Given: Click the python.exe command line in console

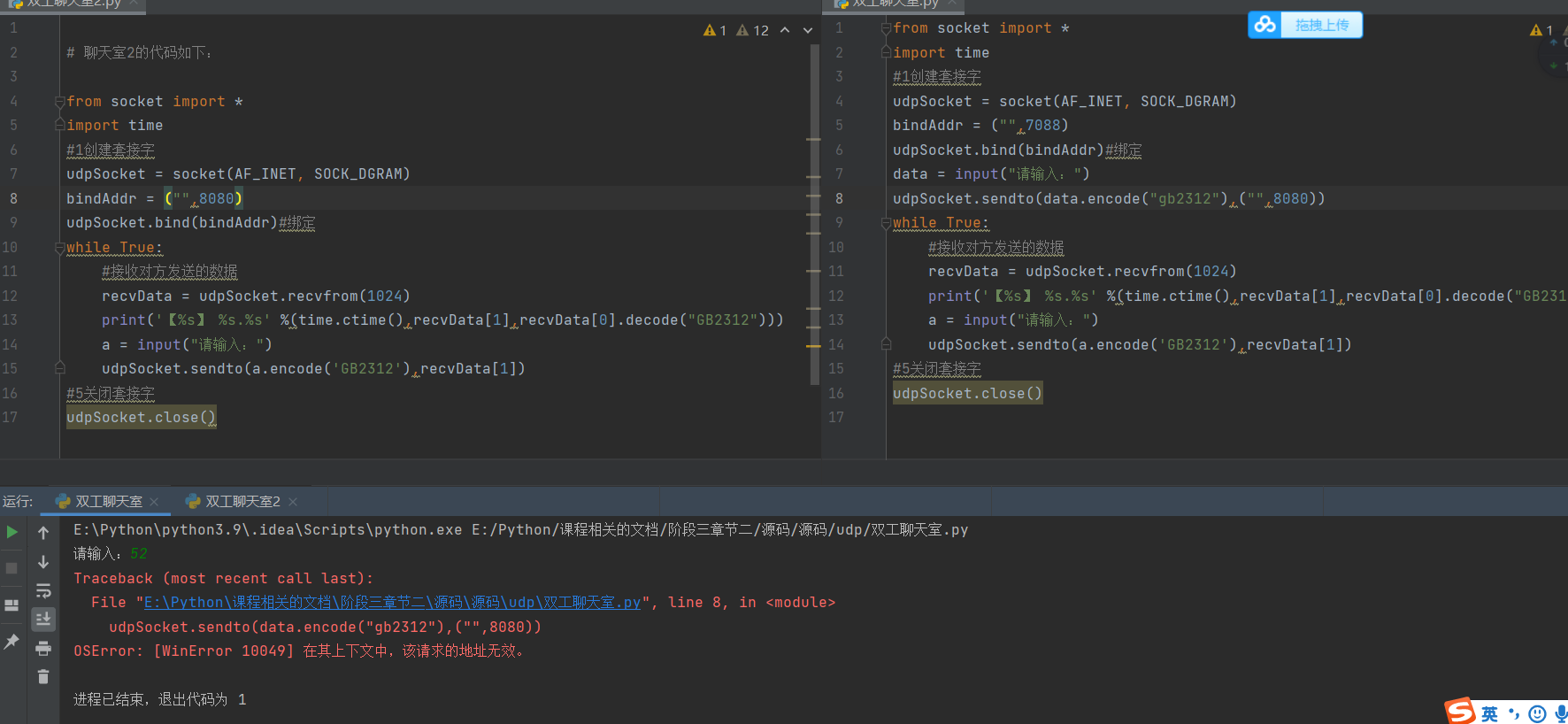Looking at the screenshot, I should pyautogui.click(x=520, y=530).
